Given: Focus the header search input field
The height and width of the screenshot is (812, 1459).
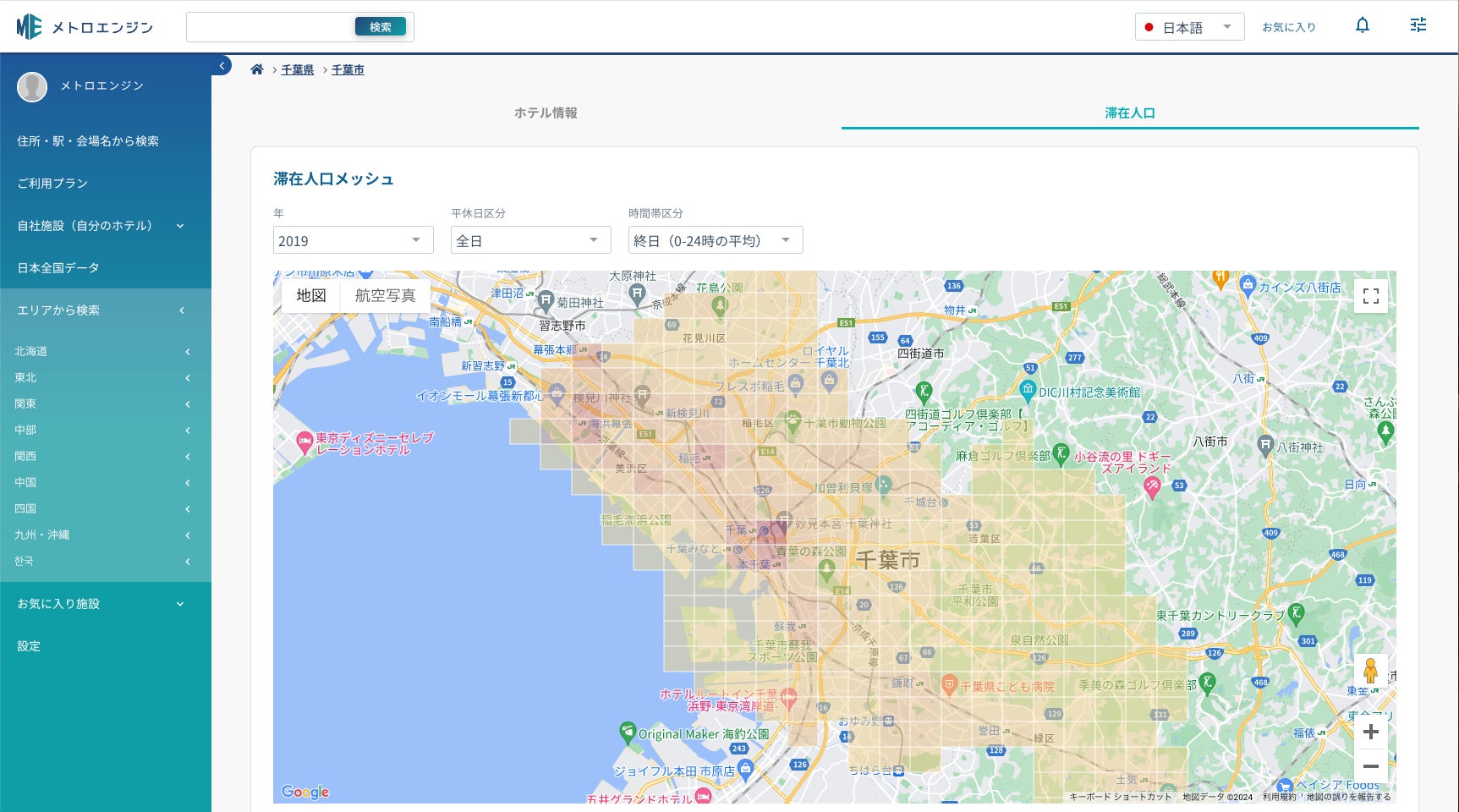Looking at the screenshot, I should (x=271, y=27).
